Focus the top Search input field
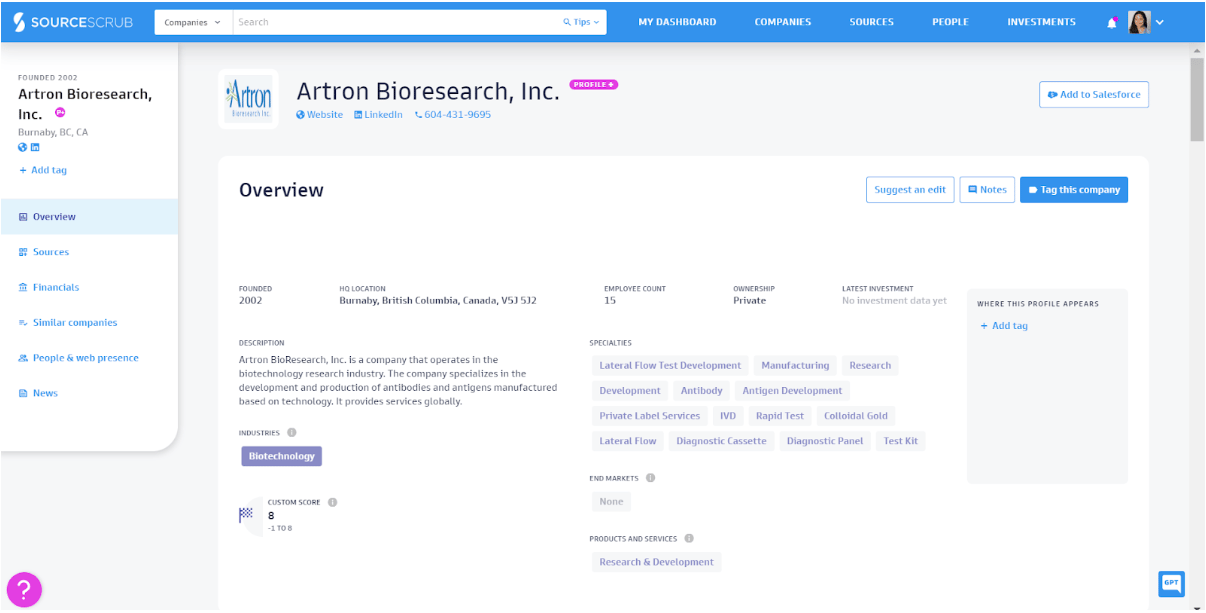1206x613 pixels. 397,22
